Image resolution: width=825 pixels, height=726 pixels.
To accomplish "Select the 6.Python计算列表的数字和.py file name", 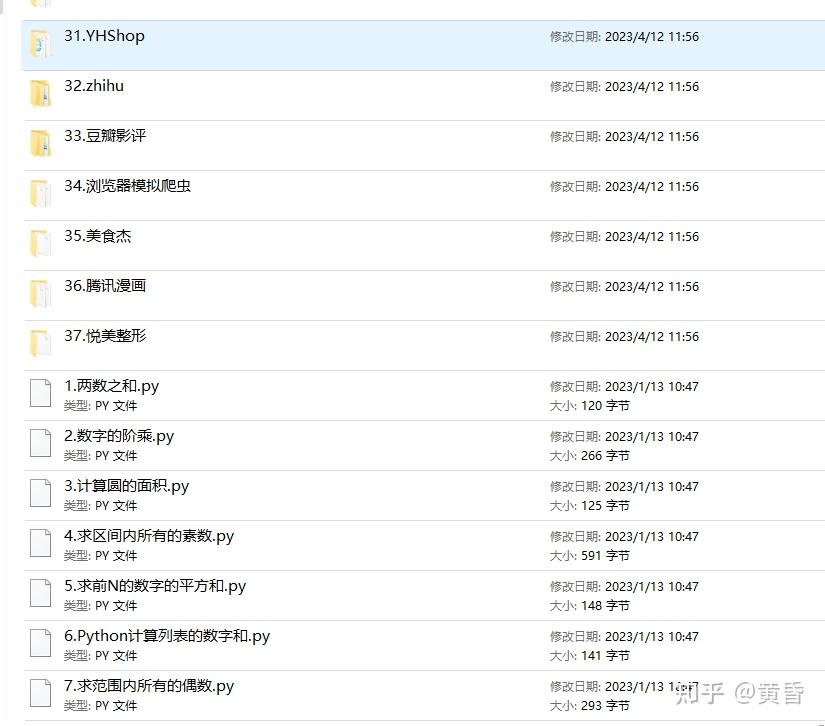I will [167, 636].
